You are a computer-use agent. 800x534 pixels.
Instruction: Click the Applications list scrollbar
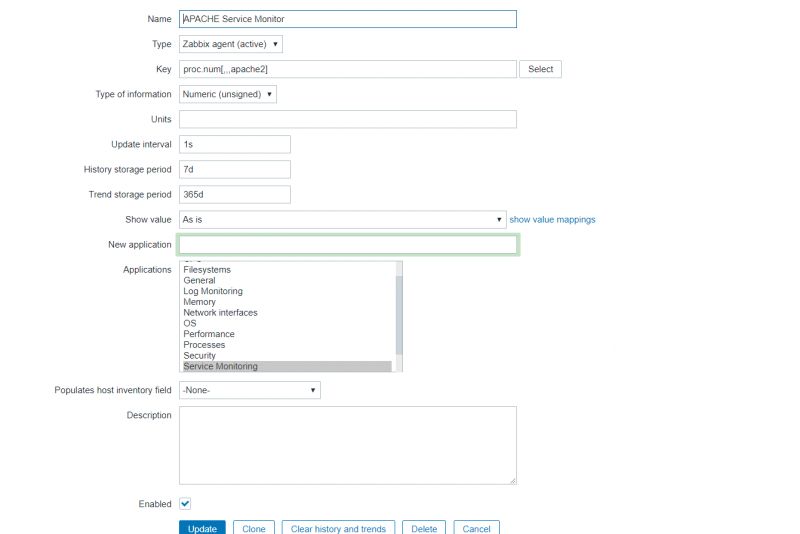(399, 310)
